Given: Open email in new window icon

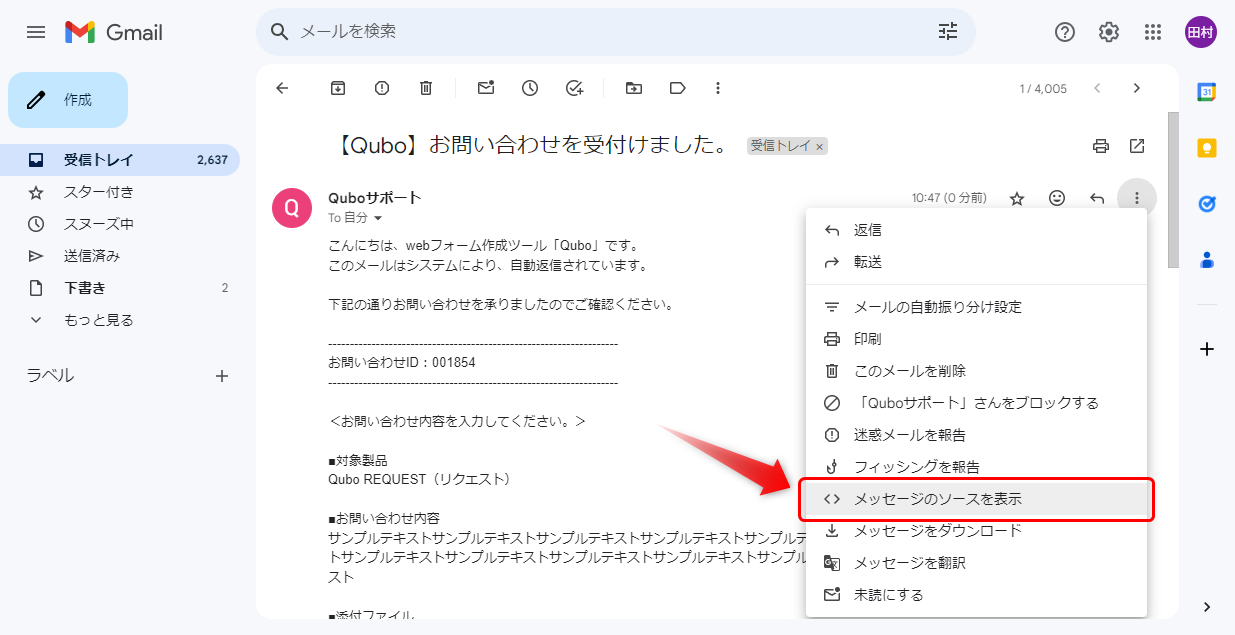Looking at the screenshot, I should coord(1137,146).
